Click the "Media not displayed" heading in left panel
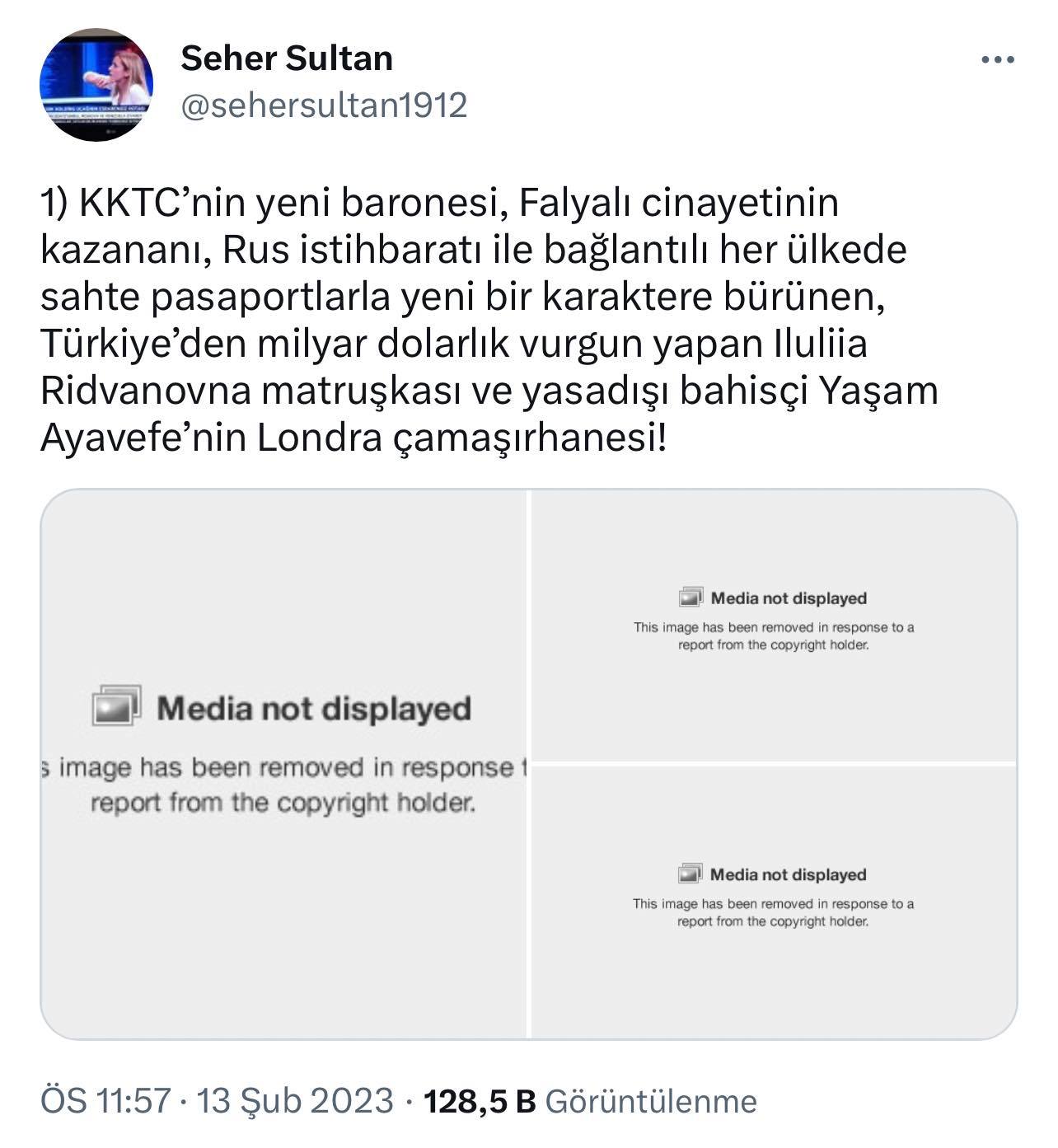1058x1148 pixels. (314, 709)
